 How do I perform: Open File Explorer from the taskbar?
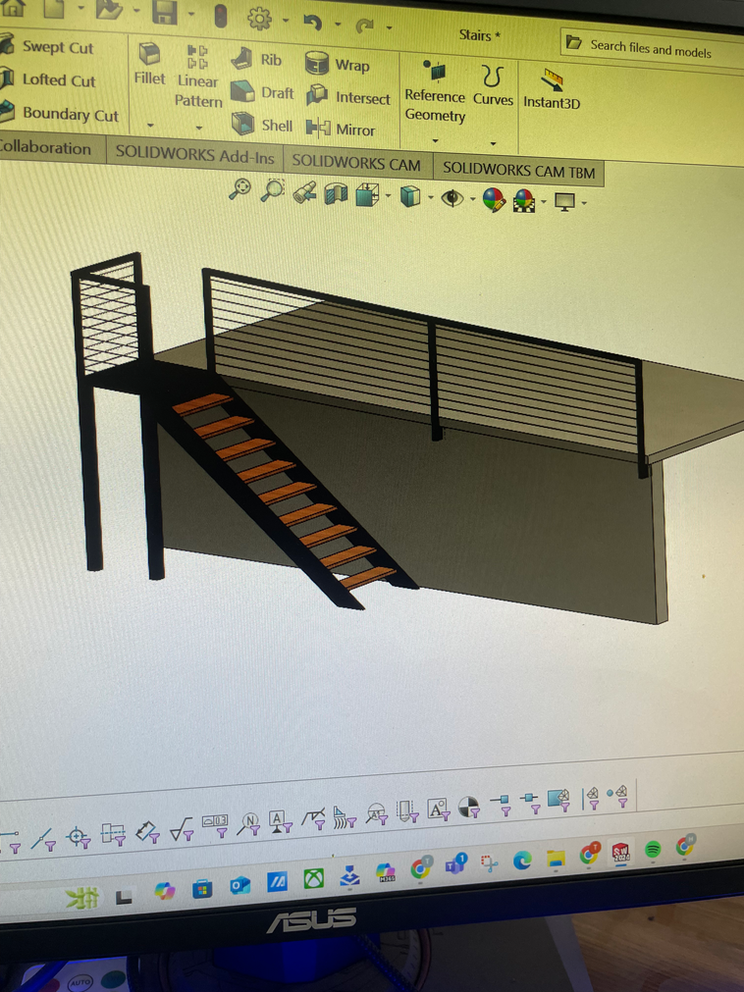tap(556, 858)
